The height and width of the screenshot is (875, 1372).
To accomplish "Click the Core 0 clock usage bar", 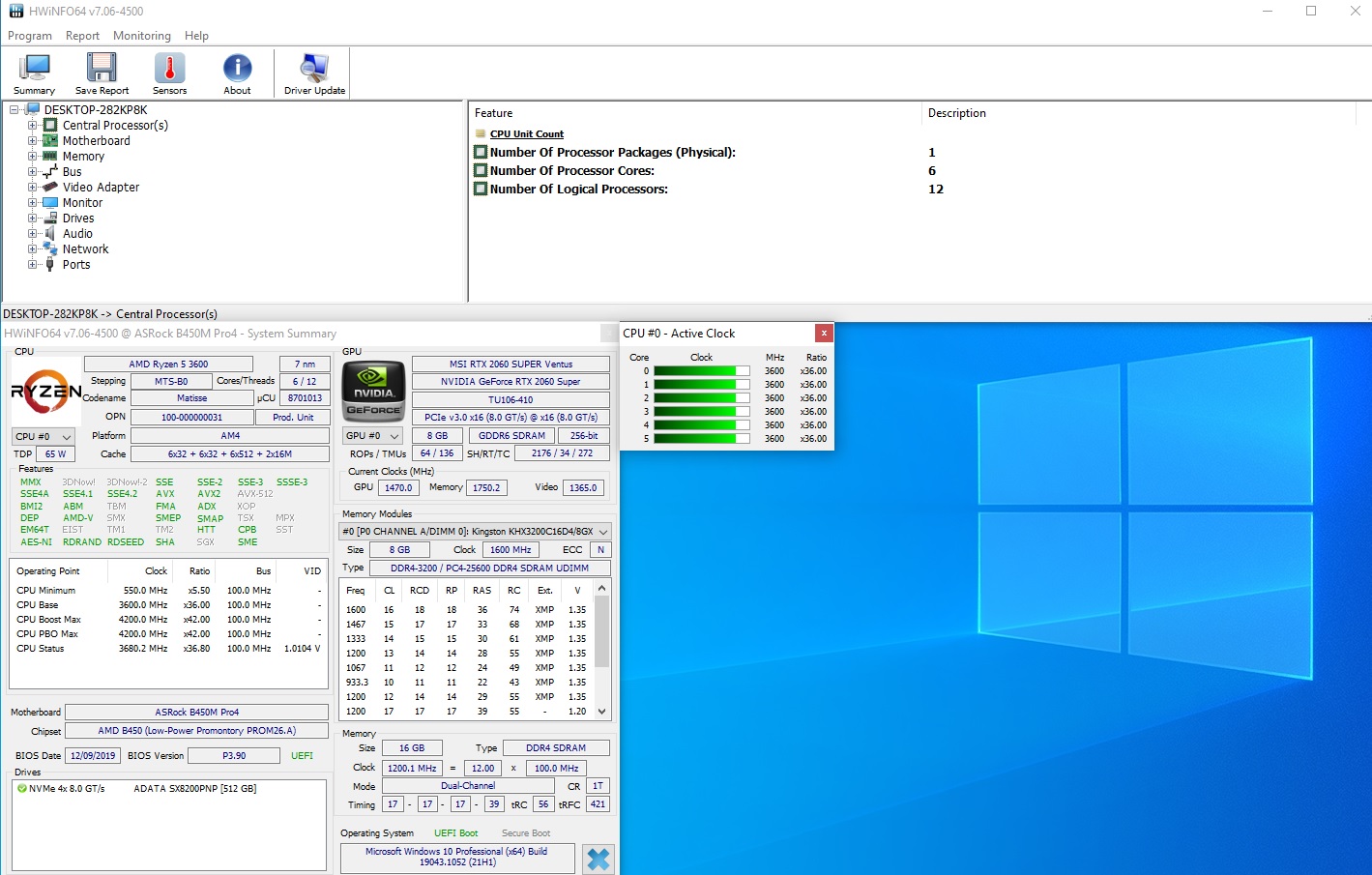I will (x=701, y=371).
